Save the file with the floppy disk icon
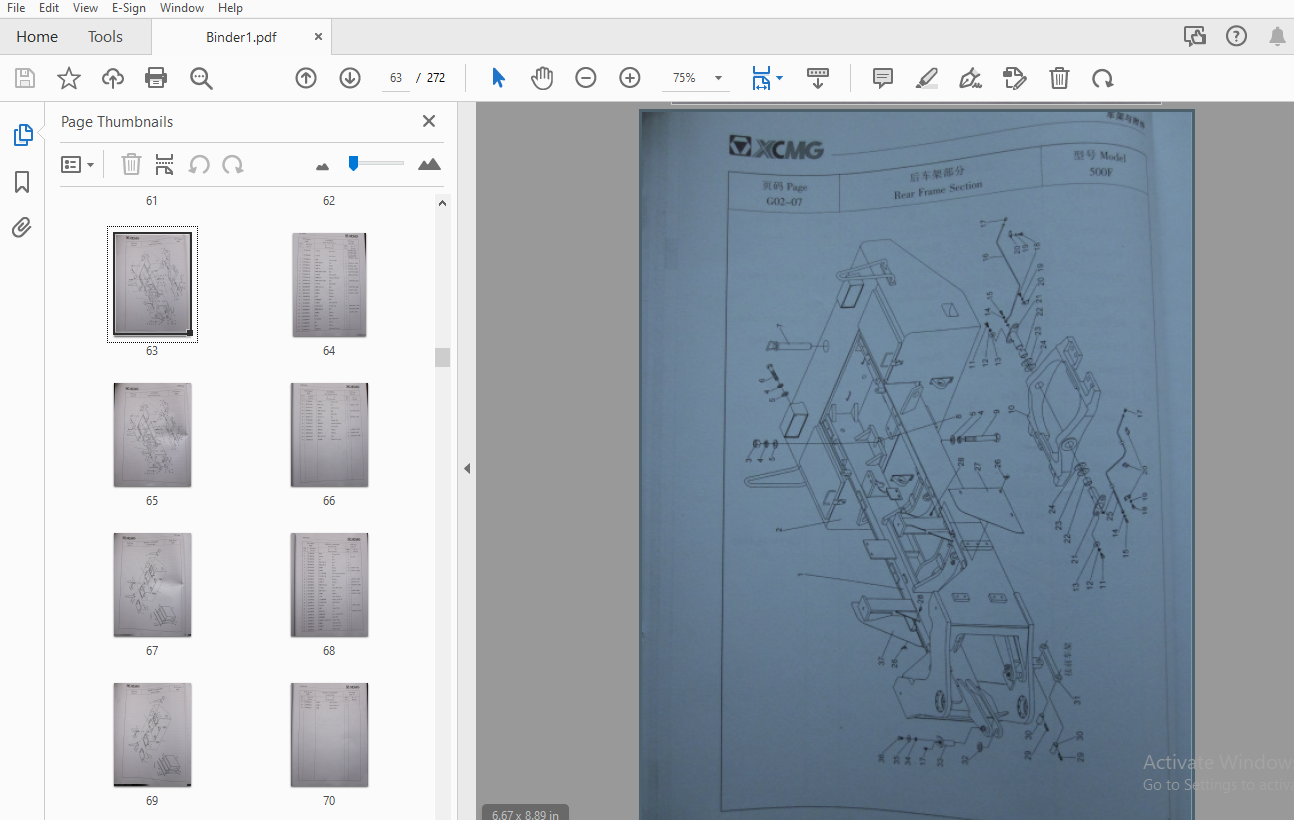This screenshot has width=1294, height=820. pyautogui.click(x=25, y=78)
